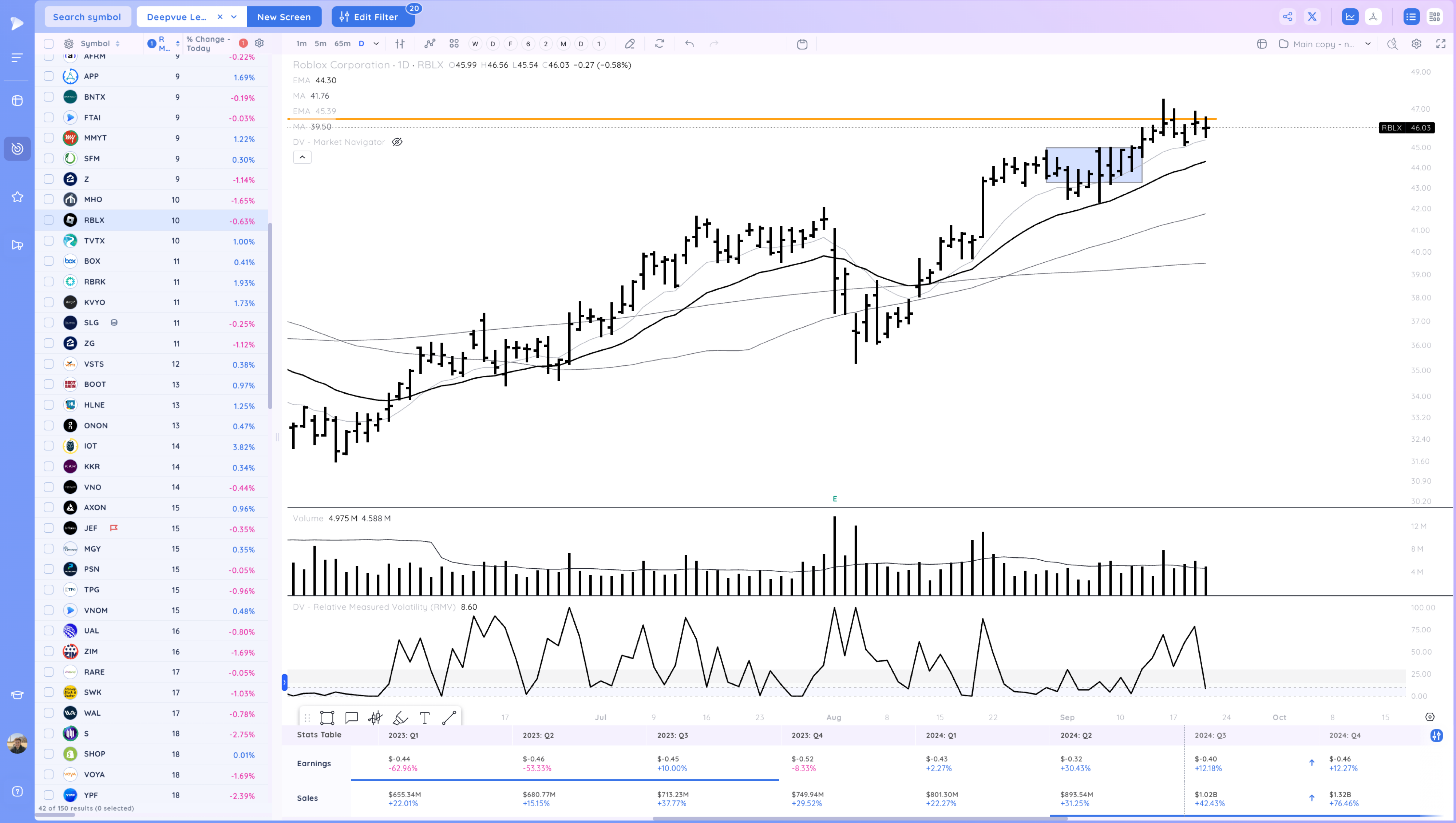The width and height of the screenshot is (1456, 823).
Task: Click the refresh chart icon
Action: [659, 44]
